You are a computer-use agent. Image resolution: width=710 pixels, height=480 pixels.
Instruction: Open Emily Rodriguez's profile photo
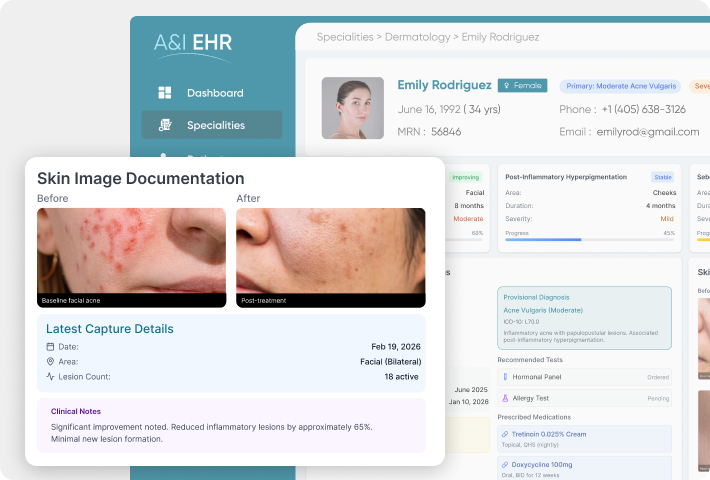[353, 108]
